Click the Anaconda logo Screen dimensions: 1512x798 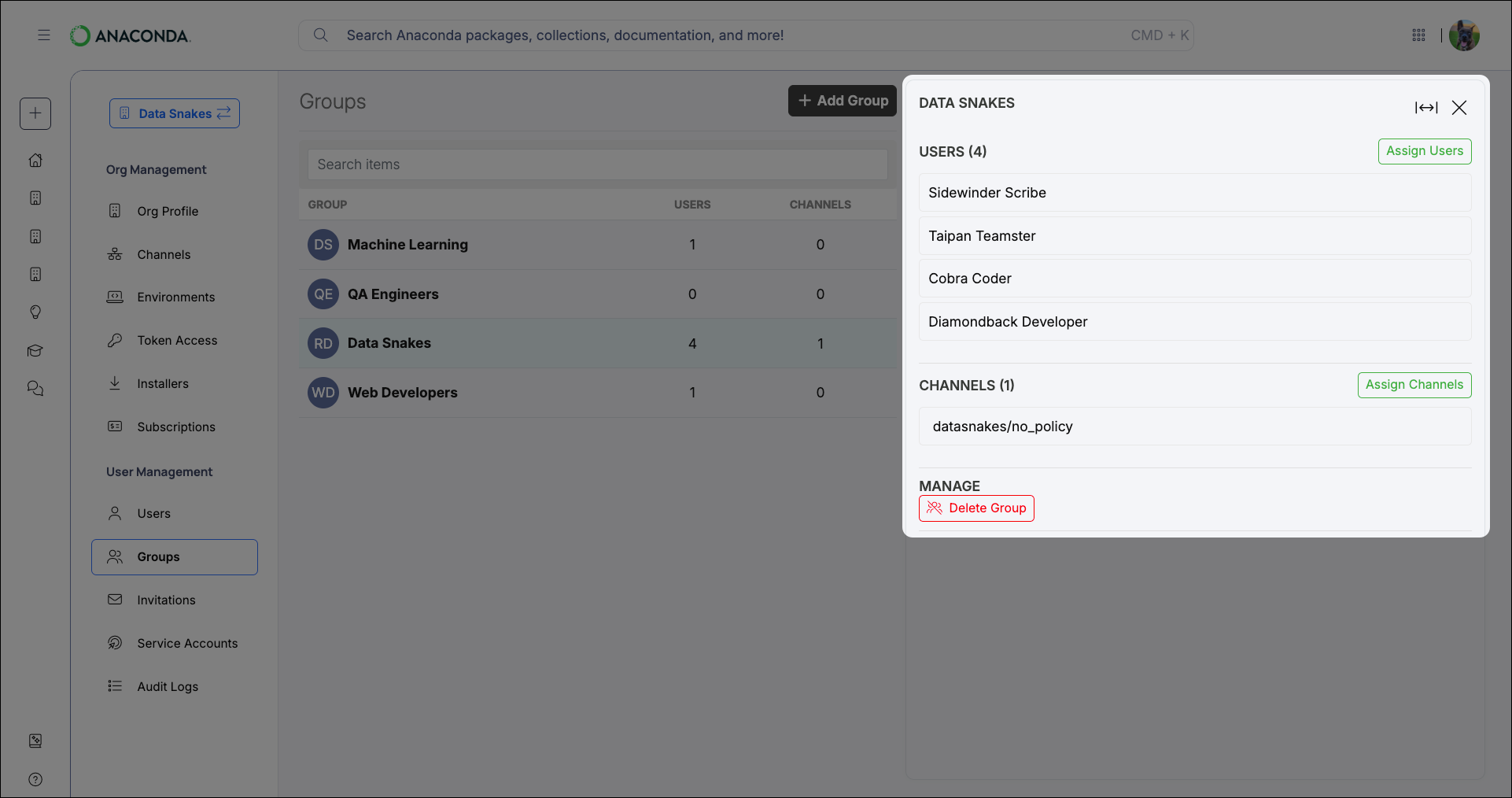130,35
